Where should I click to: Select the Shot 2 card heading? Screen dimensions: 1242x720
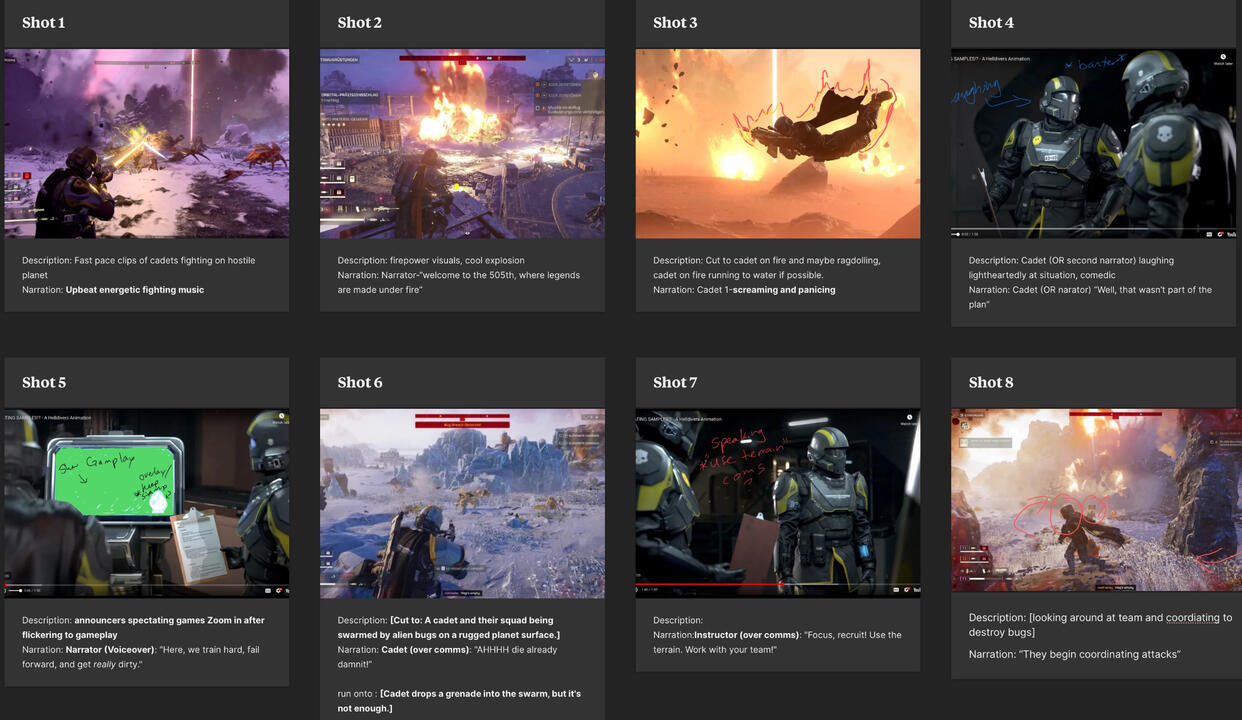click(359, 23)
